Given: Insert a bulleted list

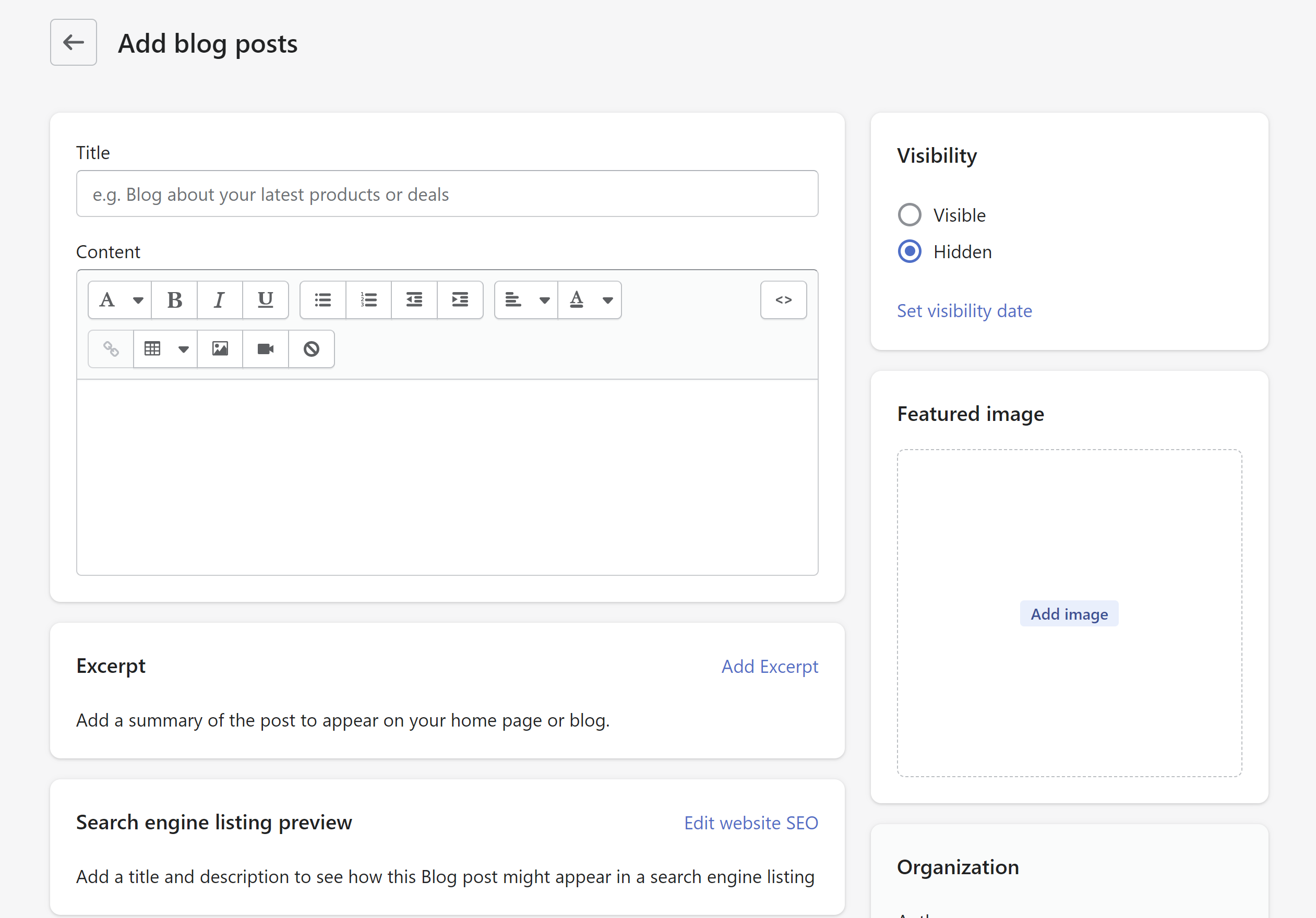Looking at the screenshot, I should pyautogui.click(x=322, y=300).
